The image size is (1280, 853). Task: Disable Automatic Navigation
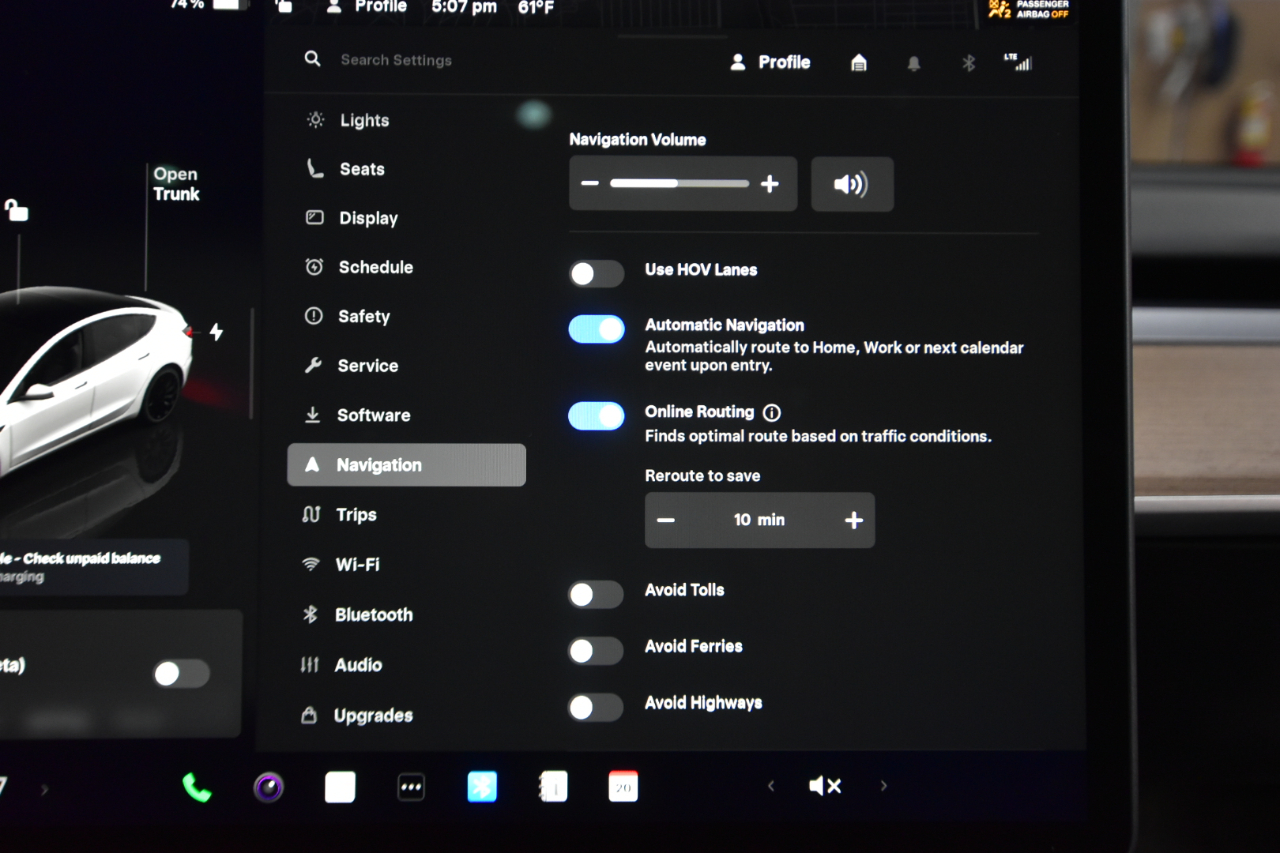596,329
